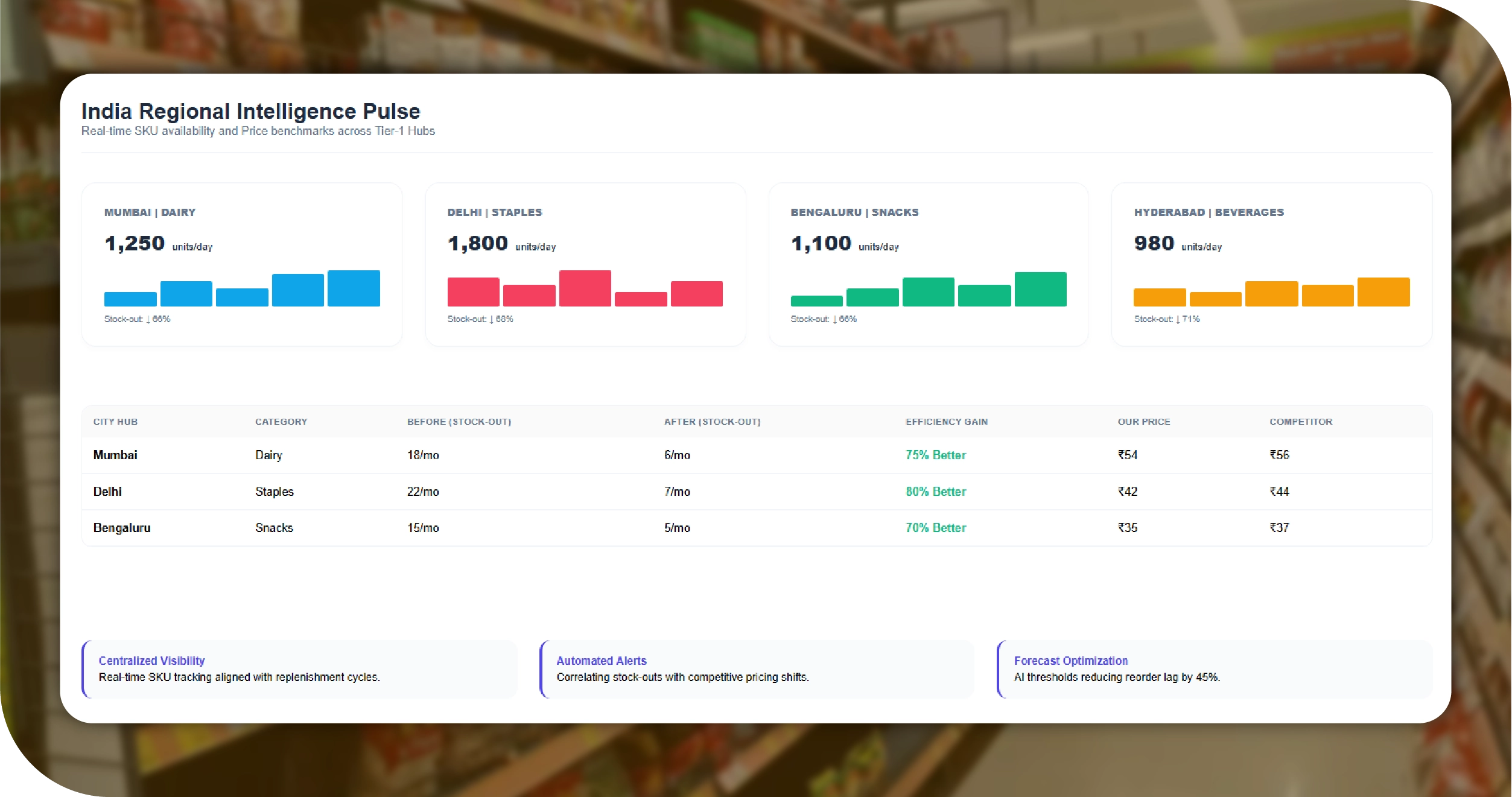This screenshot has height=797, width=1512.
Task: Click the last green bar in Bengaluru's chart
Action: point(1041,291)
